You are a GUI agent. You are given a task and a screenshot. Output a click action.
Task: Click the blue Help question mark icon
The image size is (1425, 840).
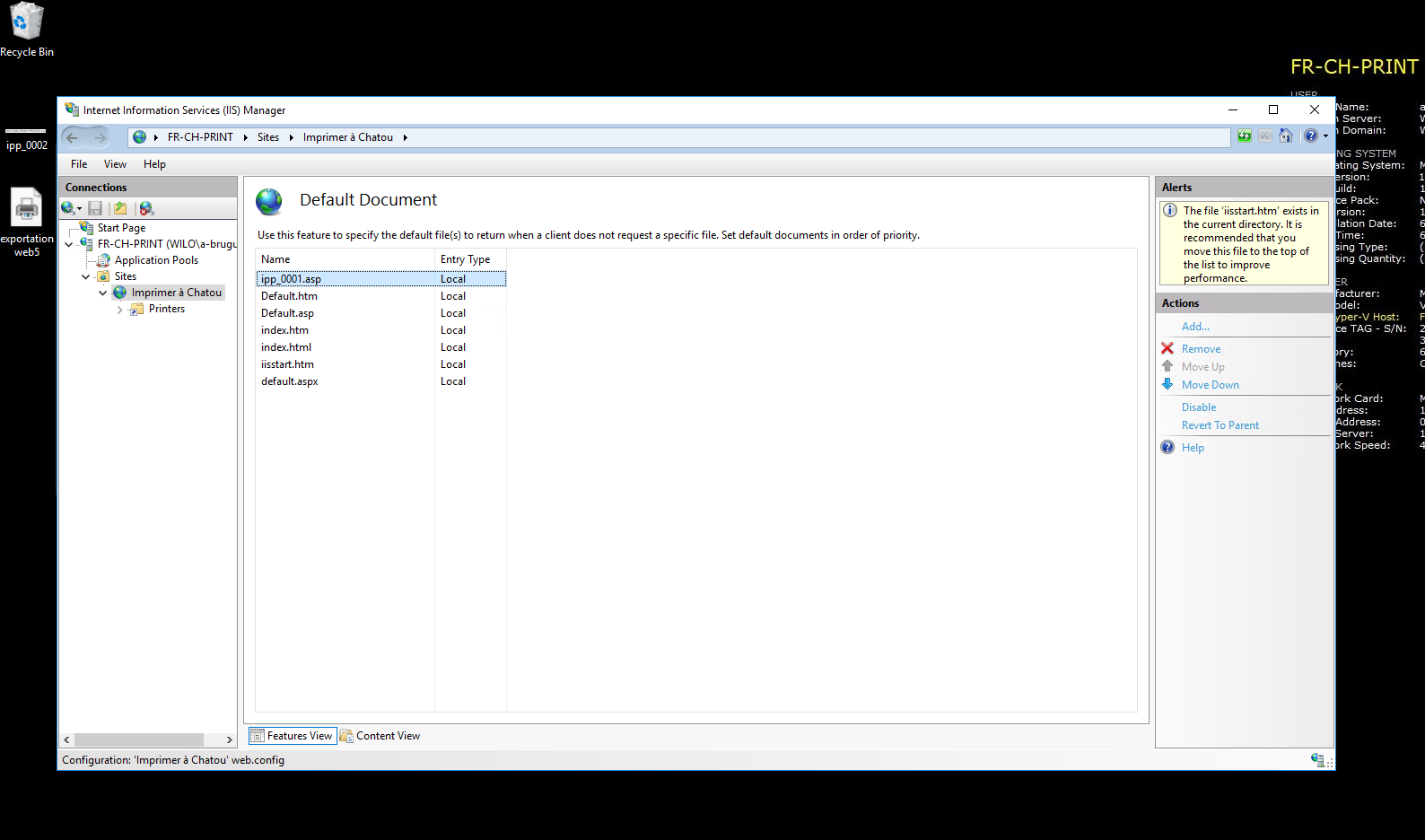click(x=1310, y=136)
